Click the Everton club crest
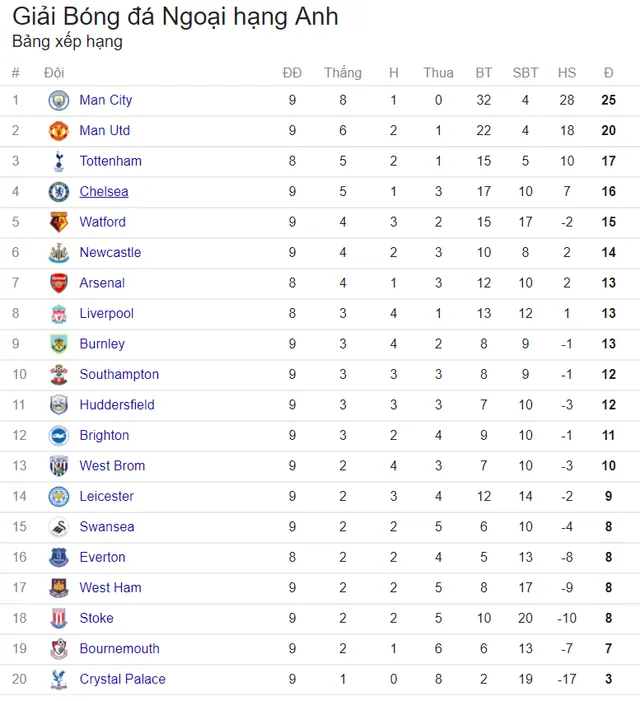This screenshot has width=640, height=701. (59, 557)
